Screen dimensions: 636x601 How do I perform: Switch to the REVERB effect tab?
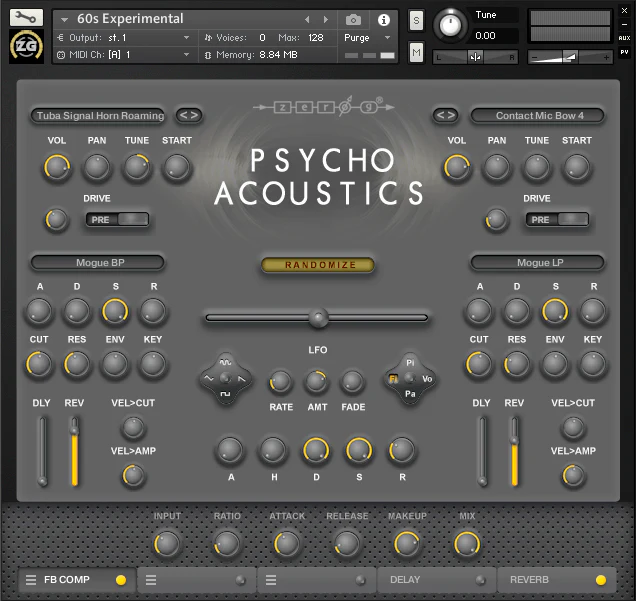click(556, 580)
